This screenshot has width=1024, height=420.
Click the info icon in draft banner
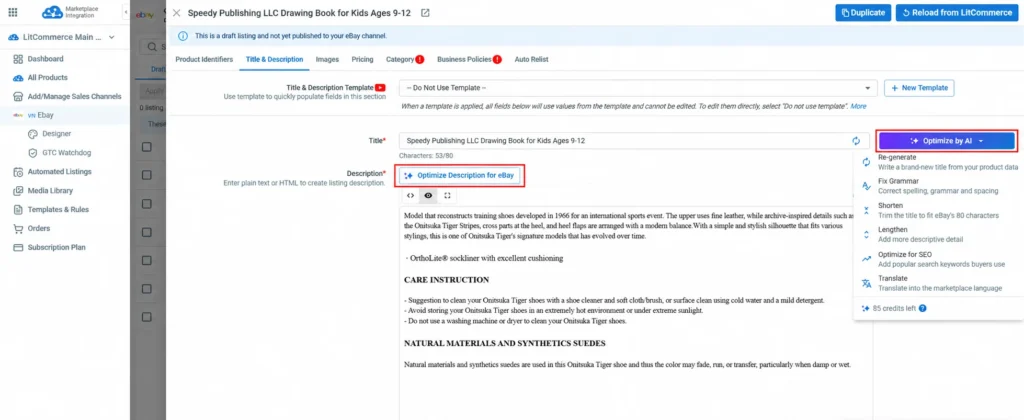pos(184,36)
